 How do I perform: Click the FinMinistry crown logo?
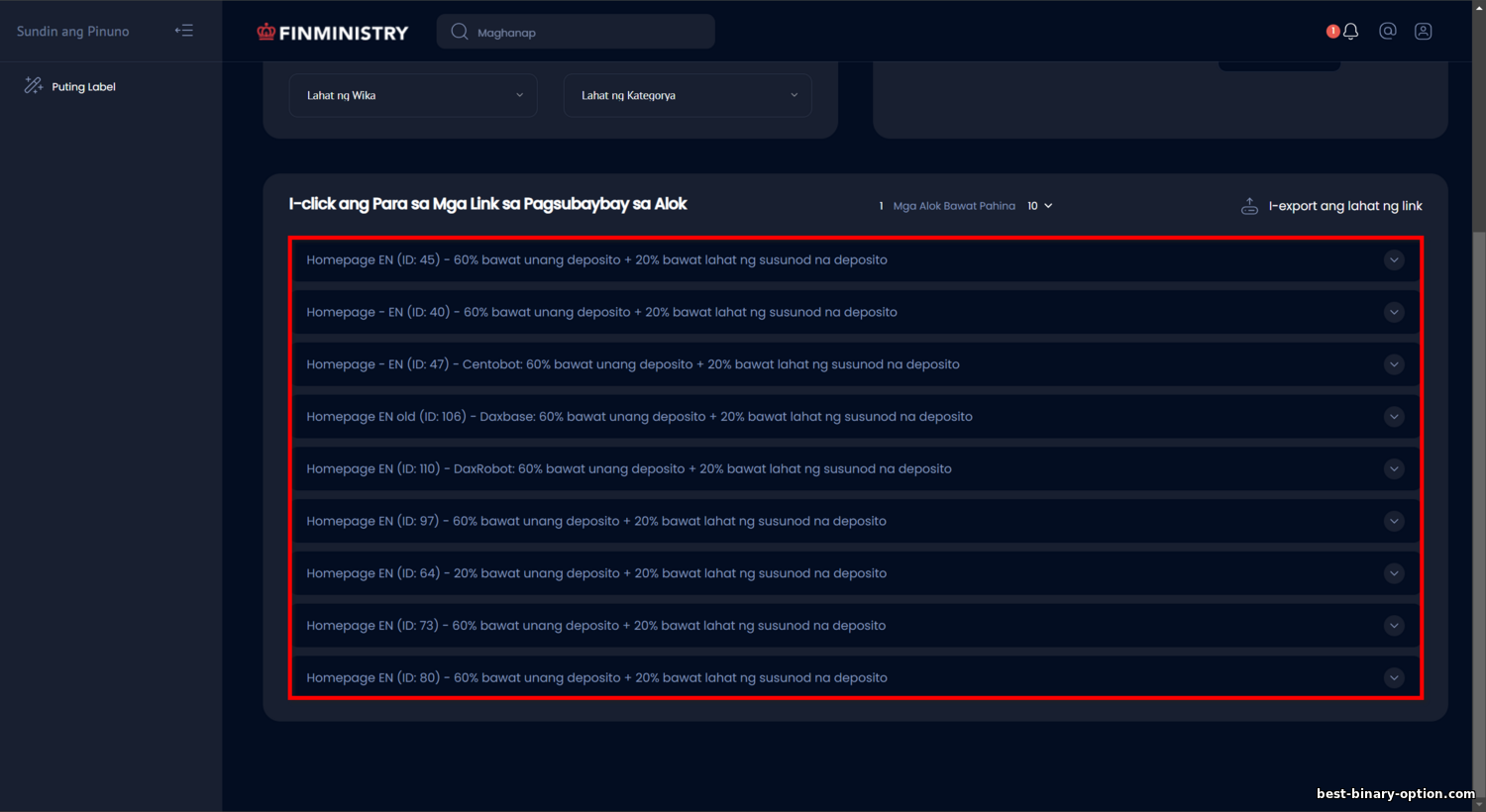click(265, 32)
